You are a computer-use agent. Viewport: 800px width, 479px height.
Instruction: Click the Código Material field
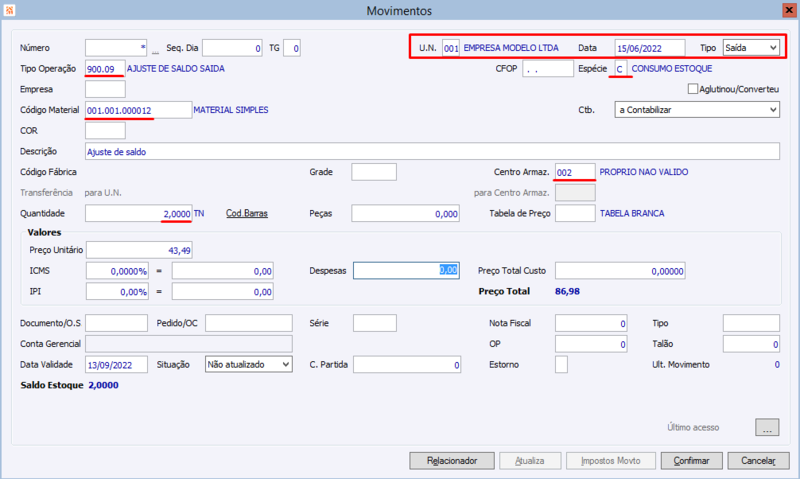pos(138,110)
